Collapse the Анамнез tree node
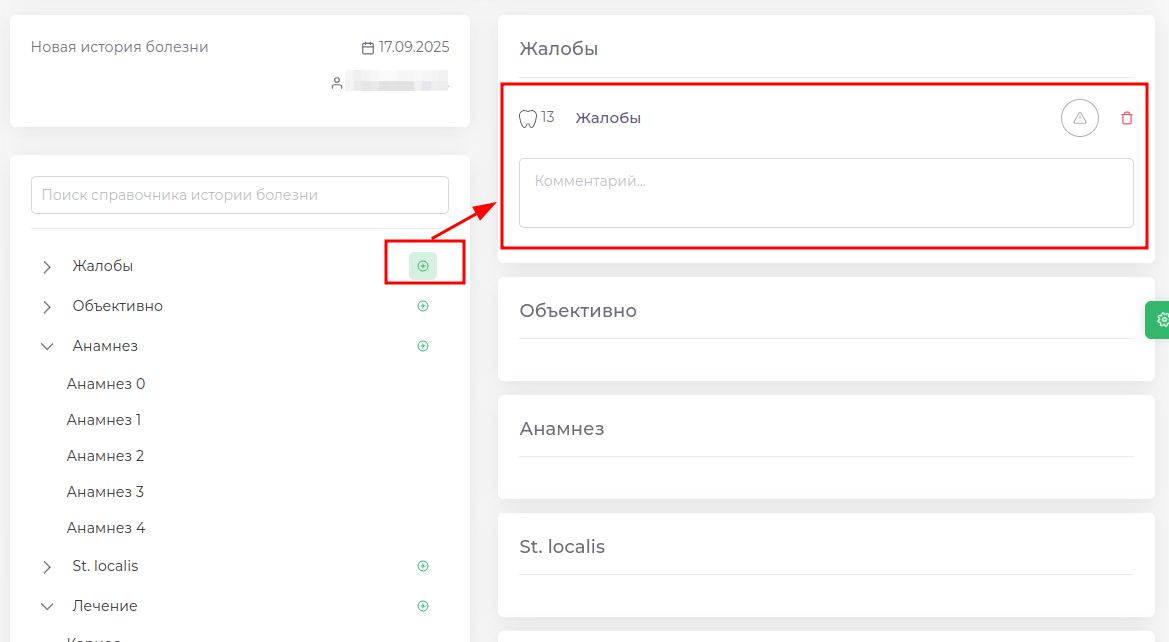The height and width of the screenshot is (642, 1169). pyautogui.click(x=47, y=346)
